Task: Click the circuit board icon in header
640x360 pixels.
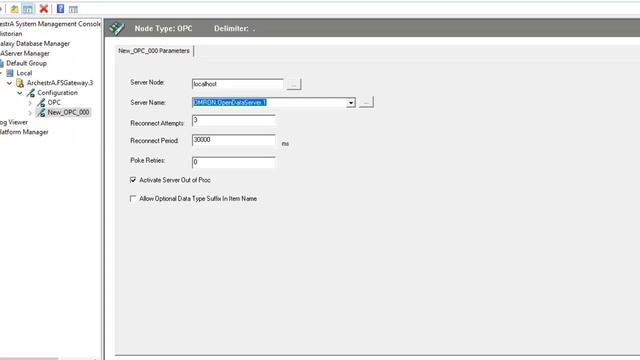Action: tap(116, 28)
